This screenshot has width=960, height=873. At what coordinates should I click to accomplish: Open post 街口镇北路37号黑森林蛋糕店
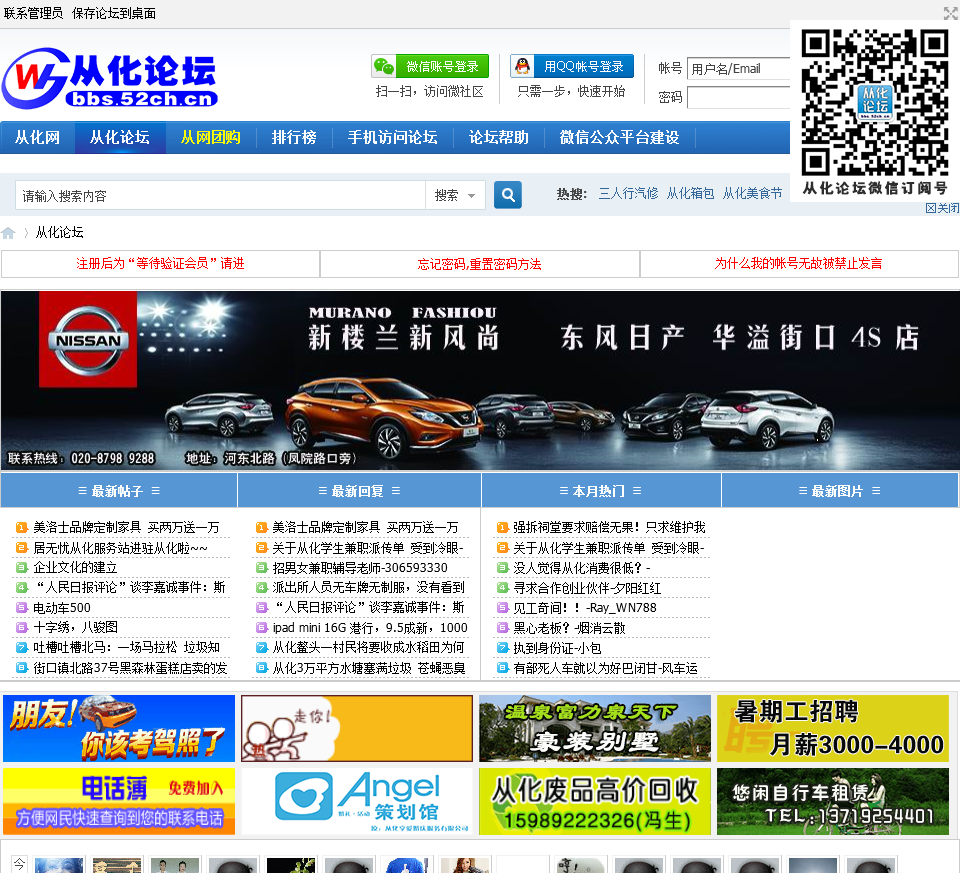click(x=130, y=668)
